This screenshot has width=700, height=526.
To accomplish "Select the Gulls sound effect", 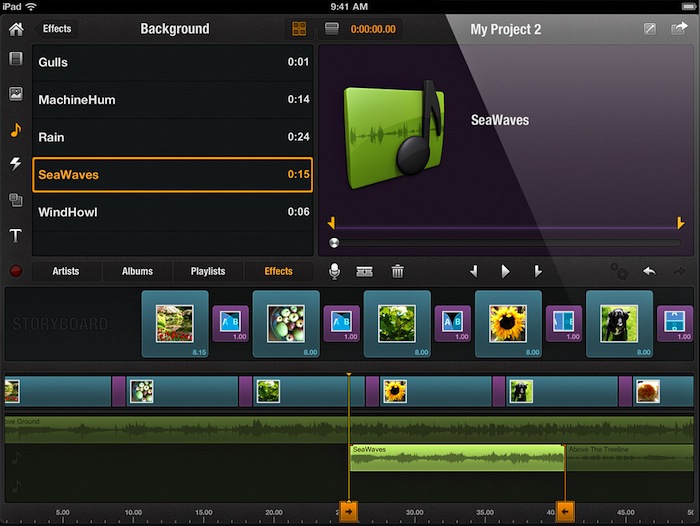I will [173, 62].
